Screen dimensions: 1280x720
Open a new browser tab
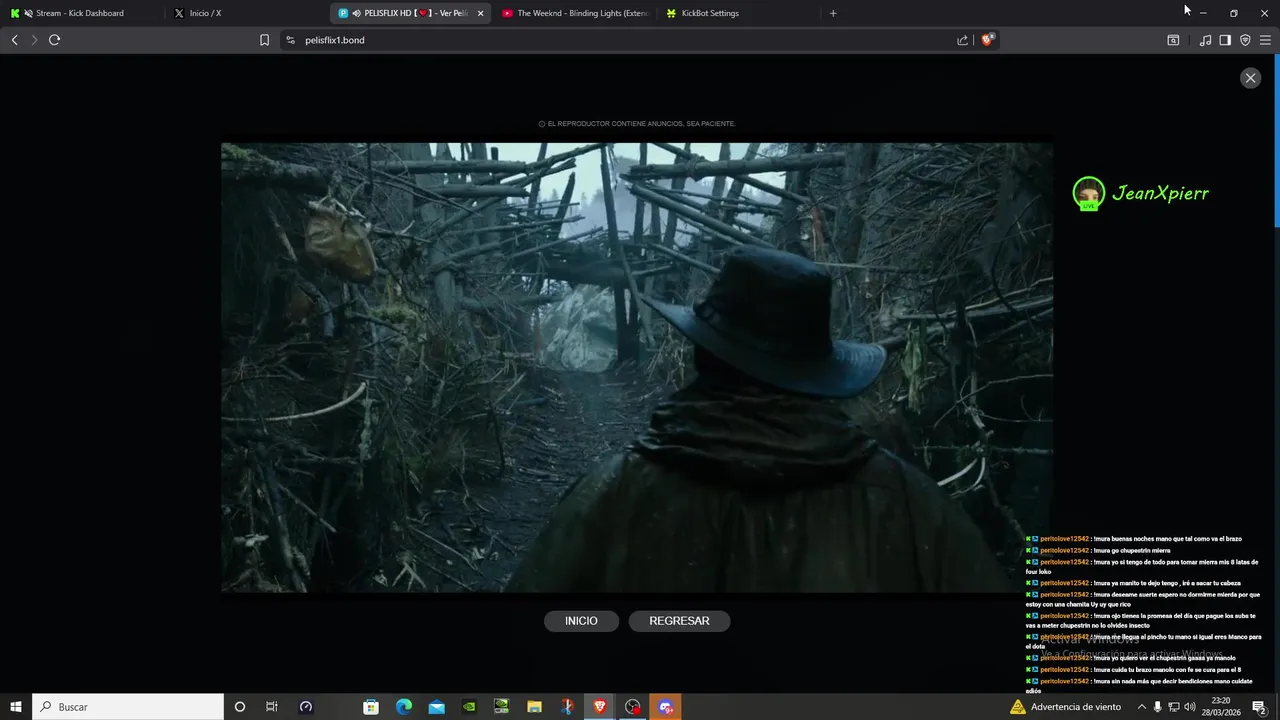point(833,13)
